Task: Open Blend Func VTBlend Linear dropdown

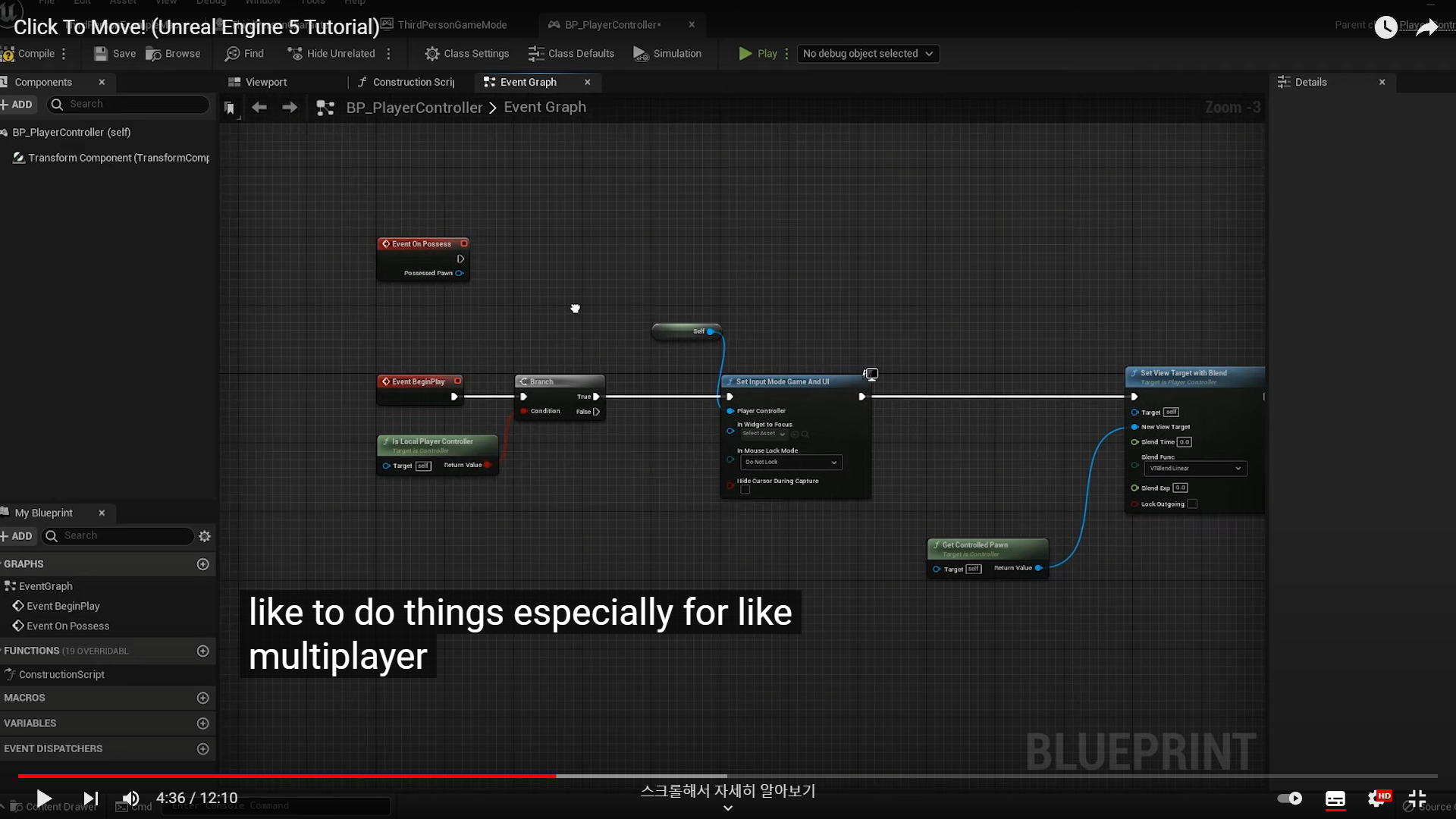Action: click(1195, 469)
